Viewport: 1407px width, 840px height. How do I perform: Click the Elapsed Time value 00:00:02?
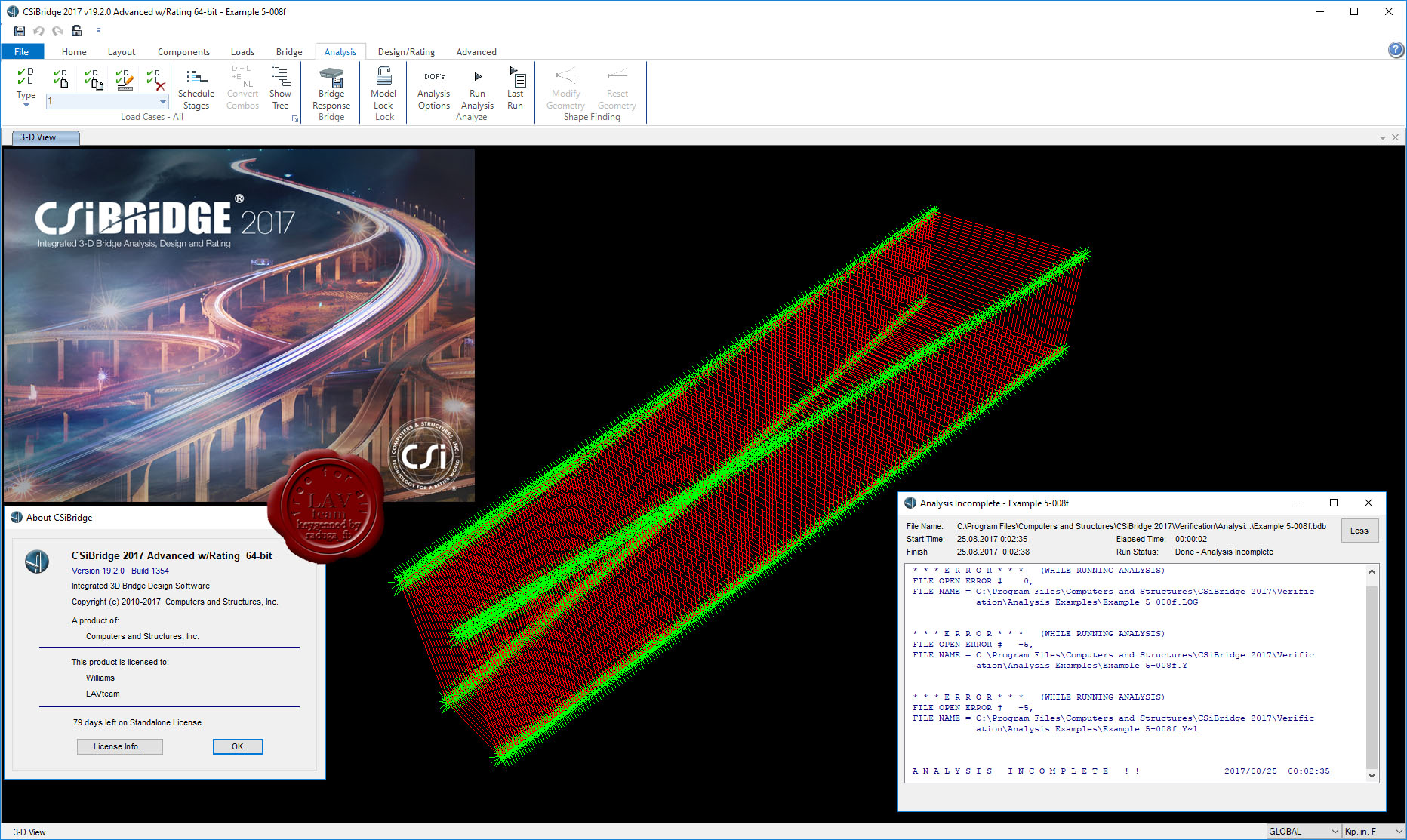pyautogui.click(x=1191, y=539)
